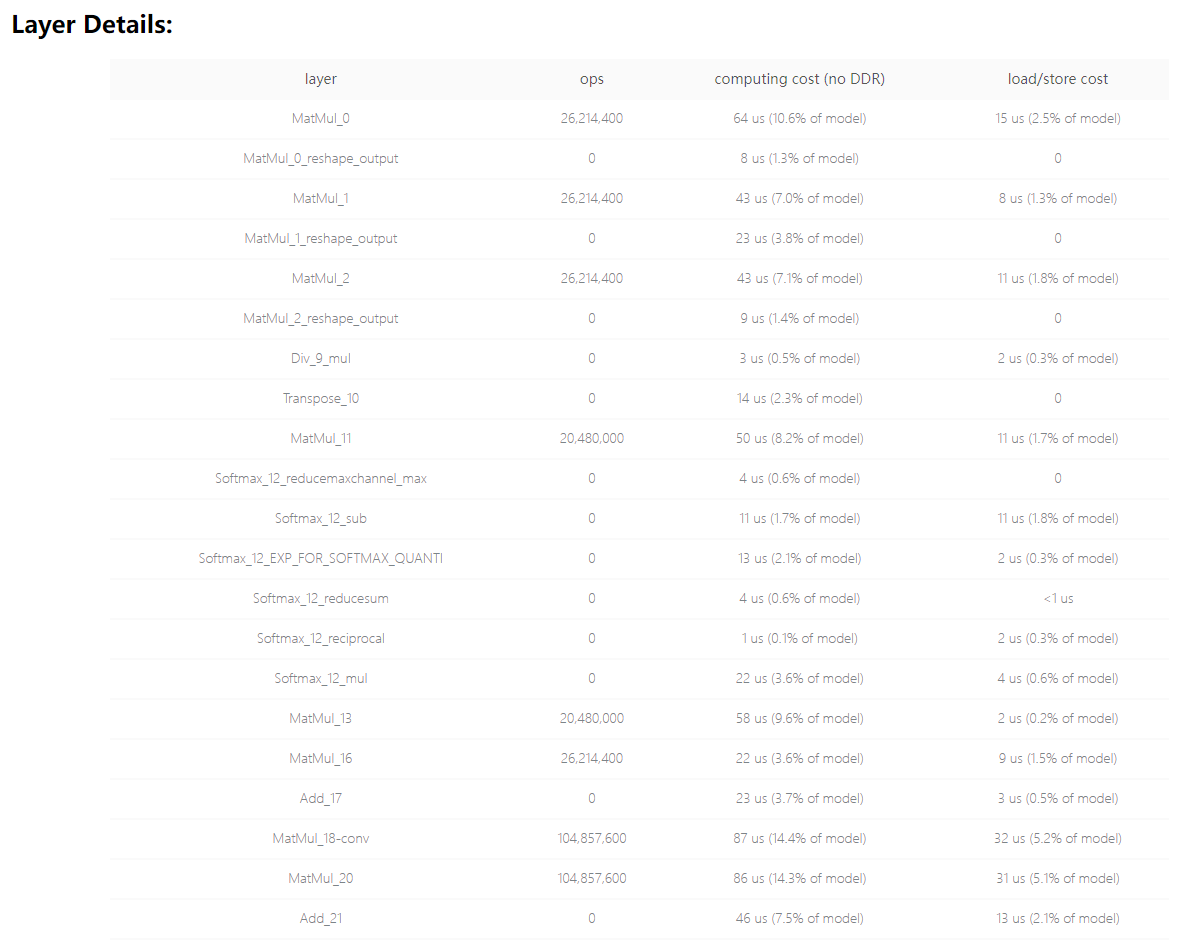Click the '87 us (14.4% of model)' computing cost

[x=799, y=838]
